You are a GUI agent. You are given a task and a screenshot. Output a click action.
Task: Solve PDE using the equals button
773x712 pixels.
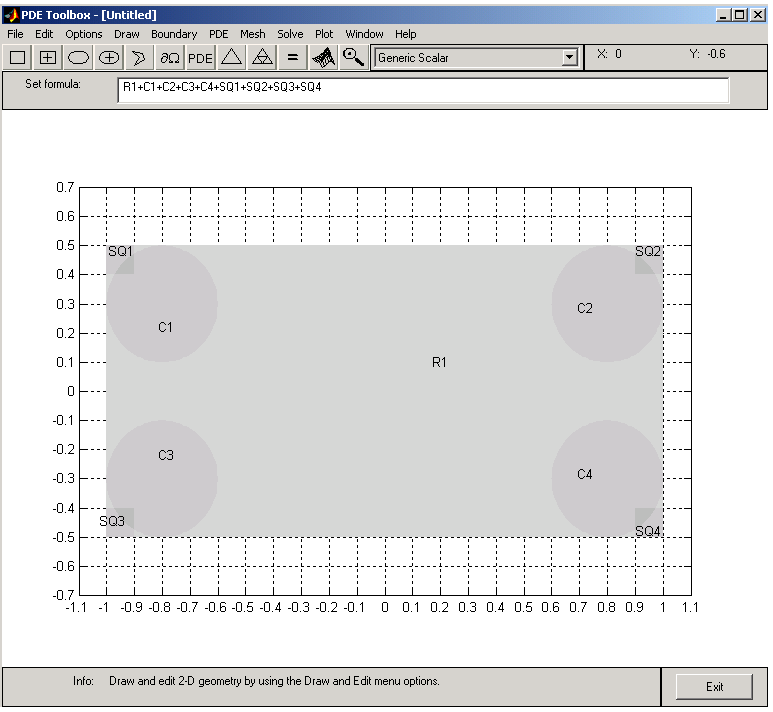(293, 58)
